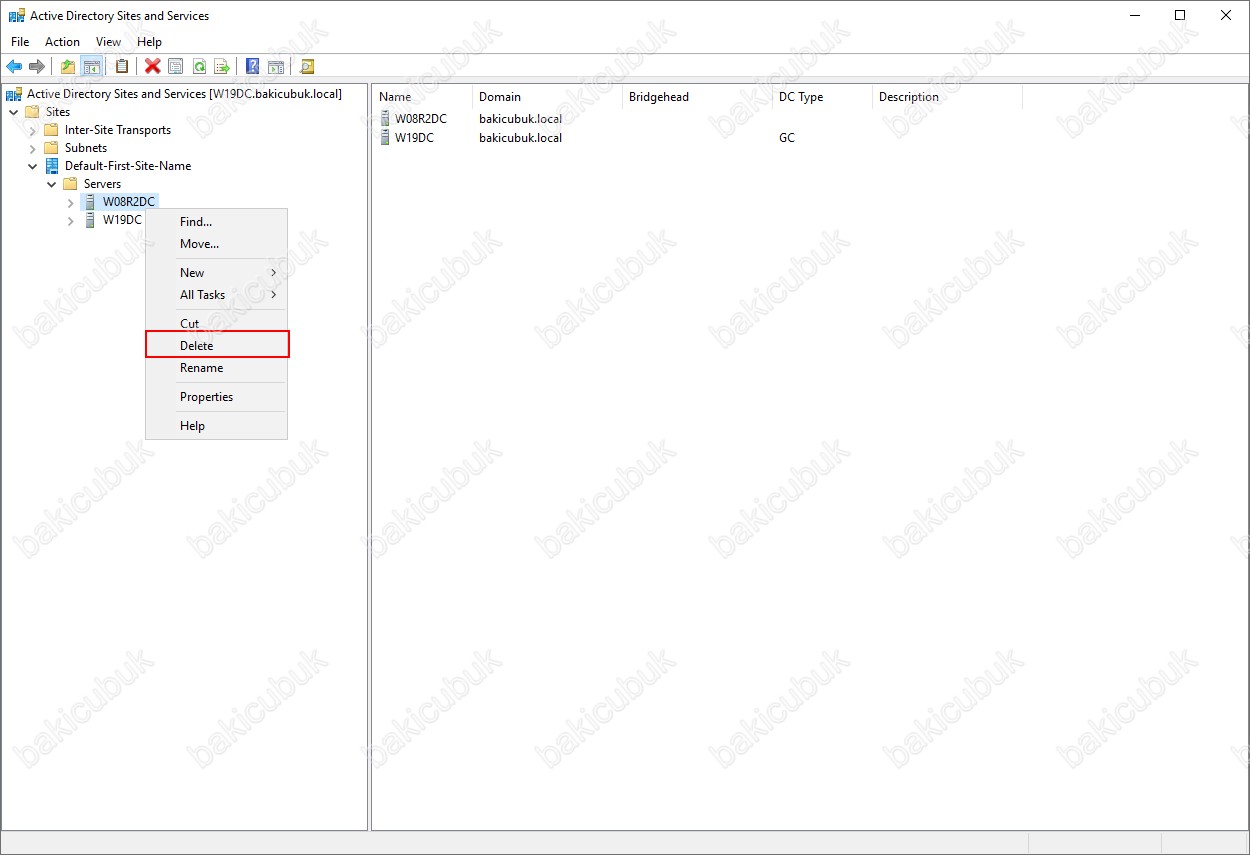1250x855 pixels.
Task: Select the root Active Directory Sites and Services node
Action: click(x=184, y=94)
